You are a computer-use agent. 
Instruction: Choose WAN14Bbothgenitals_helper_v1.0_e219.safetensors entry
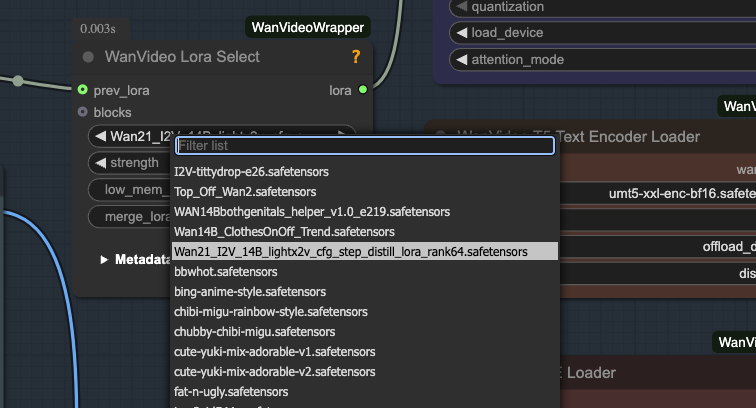365,212
